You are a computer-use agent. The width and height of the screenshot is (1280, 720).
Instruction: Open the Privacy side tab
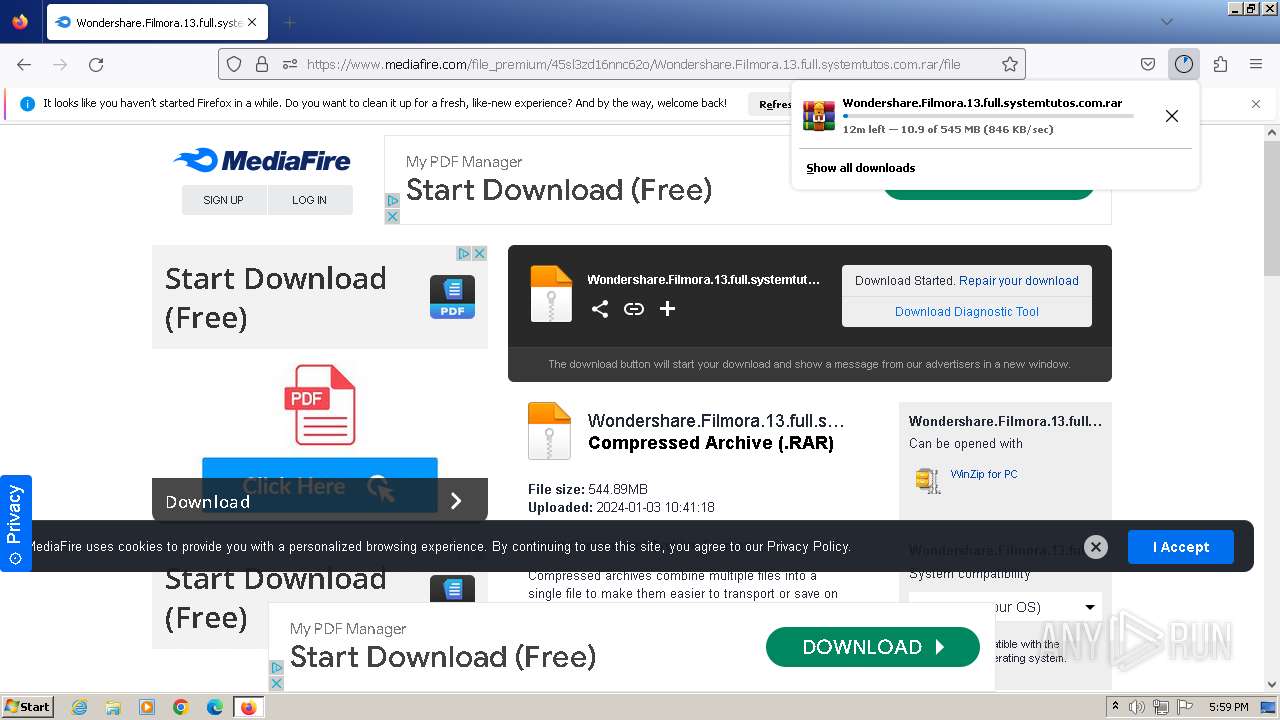[16, 523]
